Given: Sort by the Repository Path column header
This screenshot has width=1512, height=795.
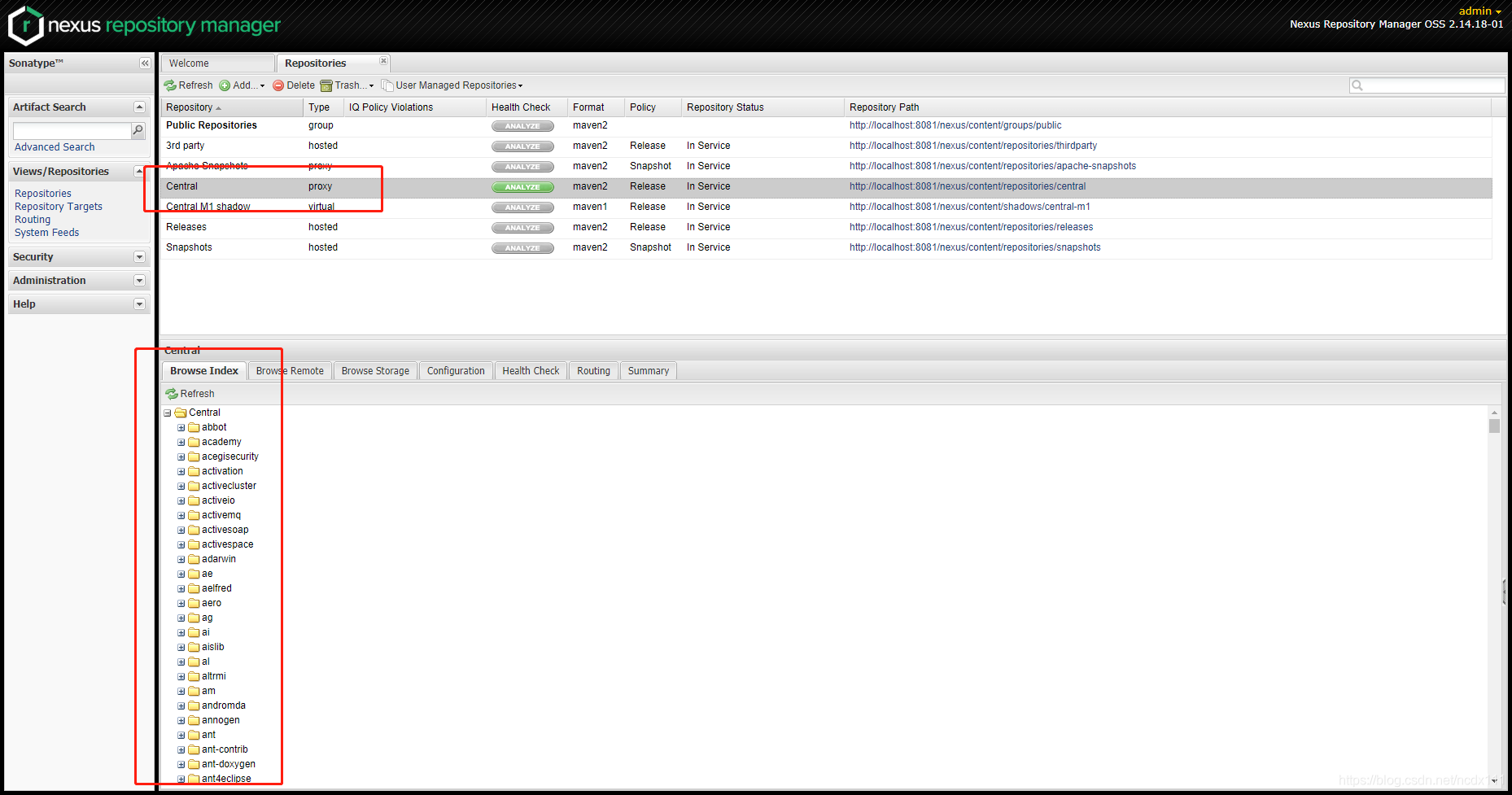Looking at the screenshot, I should tap(1168, 107).
